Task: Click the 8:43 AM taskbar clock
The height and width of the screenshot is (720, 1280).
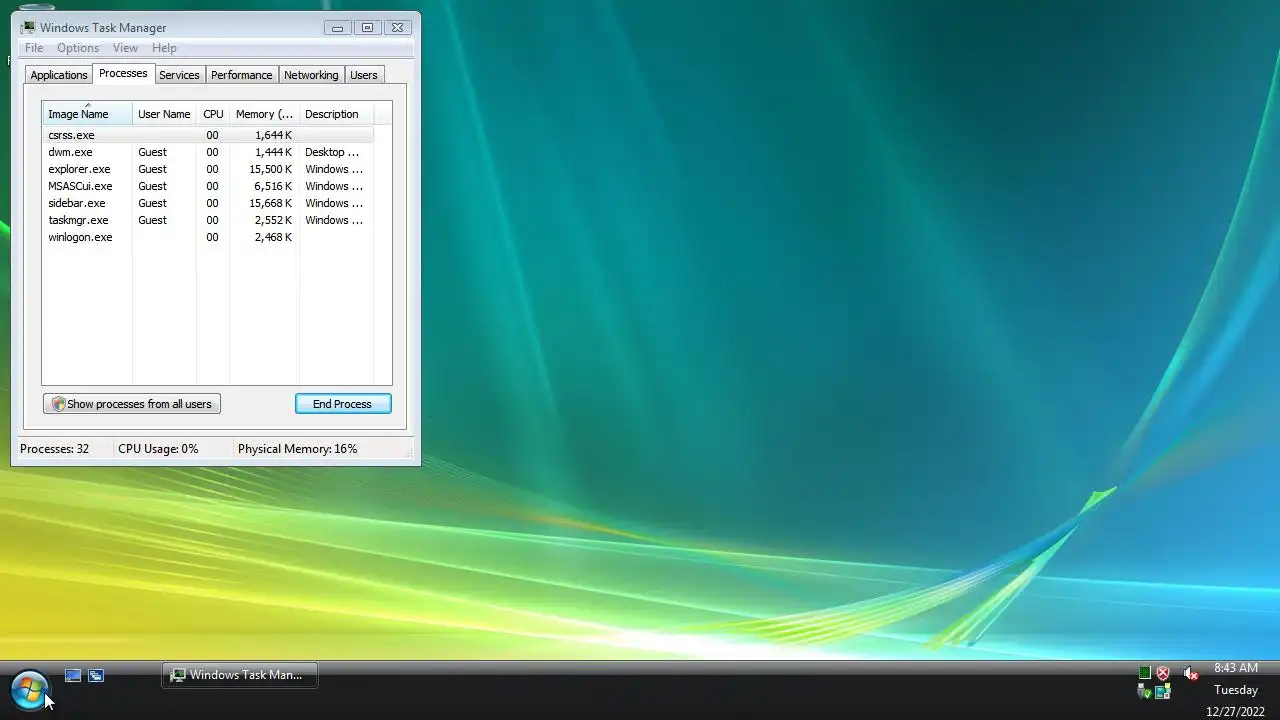Action: (1236, 668)
